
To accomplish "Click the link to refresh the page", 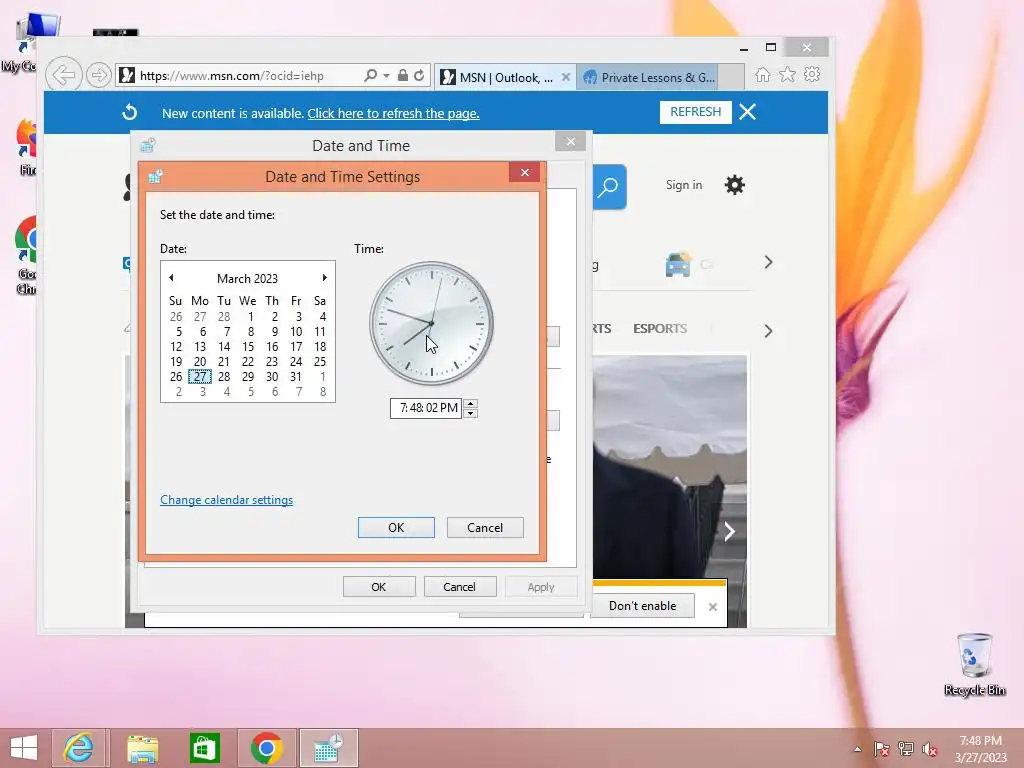I will click(393, 114).
